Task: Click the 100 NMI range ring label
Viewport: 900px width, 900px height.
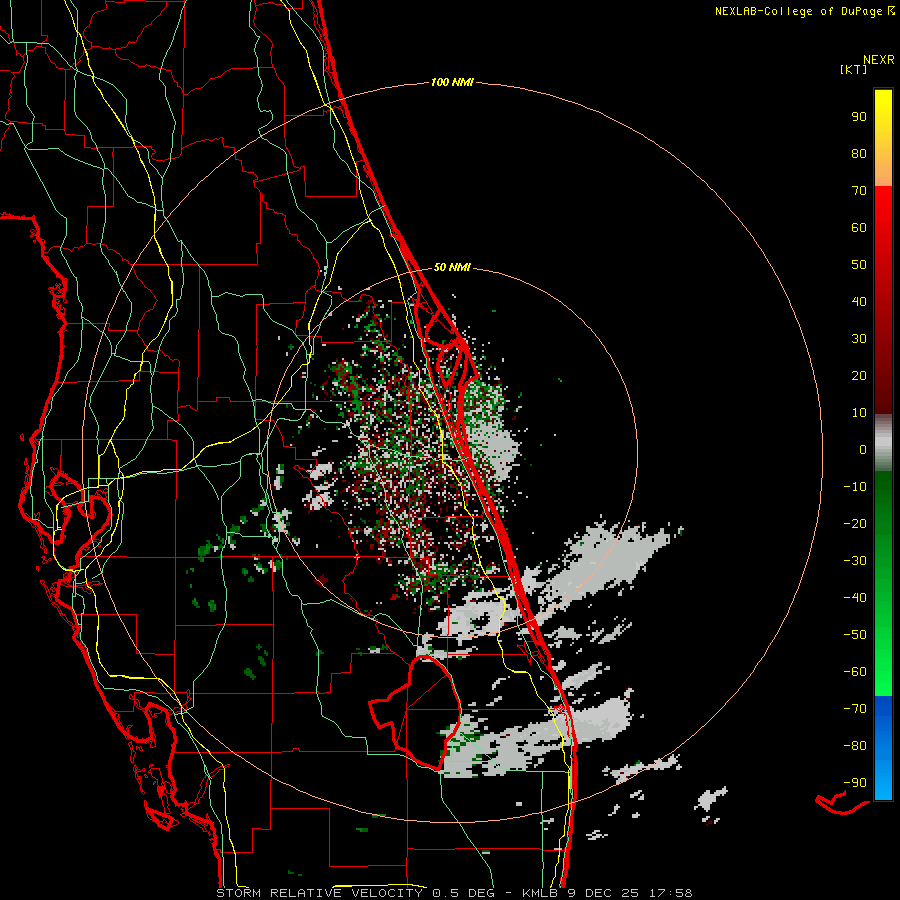Action: tap(452, 83)
